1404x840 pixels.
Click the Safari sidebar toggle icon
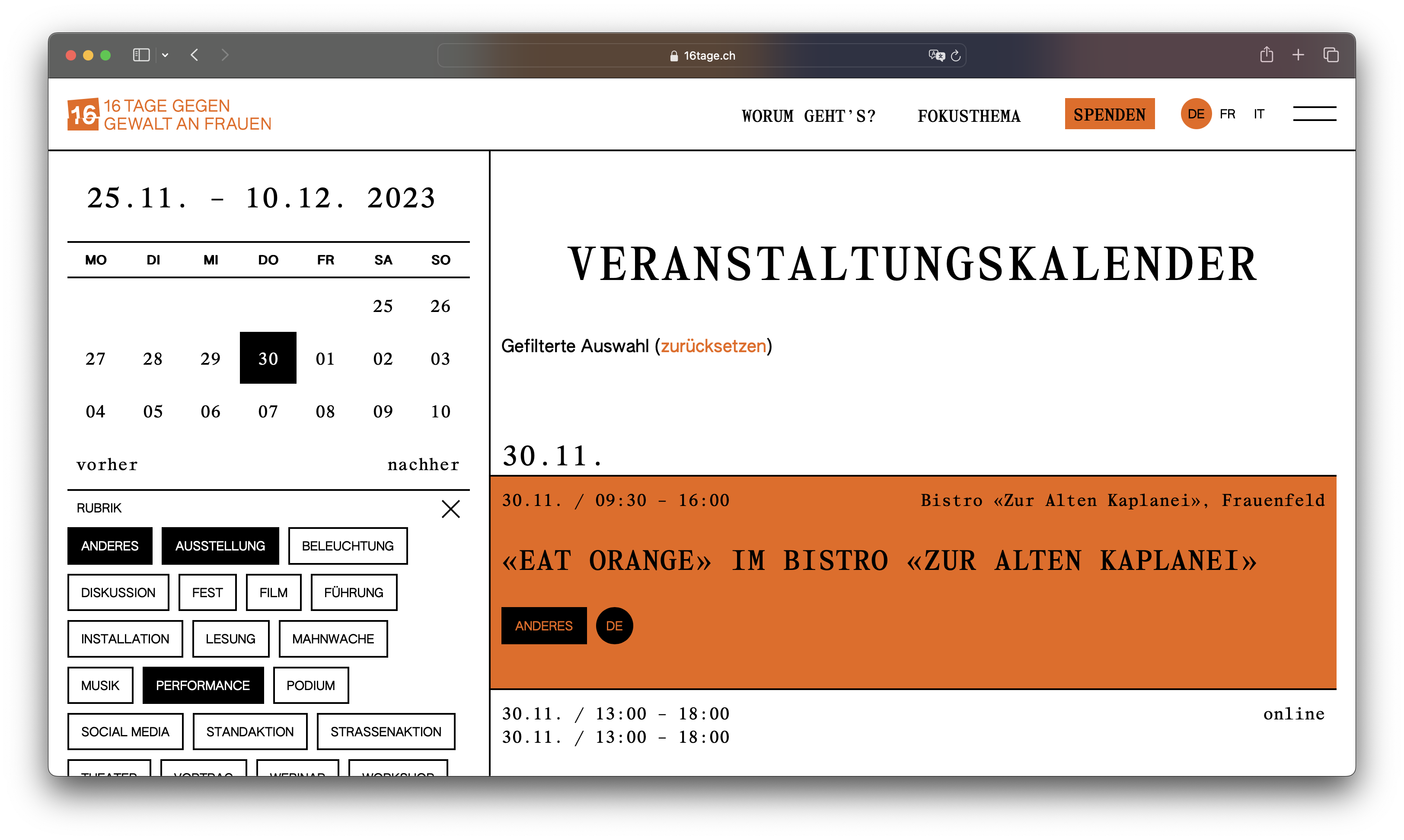point(141,55)
